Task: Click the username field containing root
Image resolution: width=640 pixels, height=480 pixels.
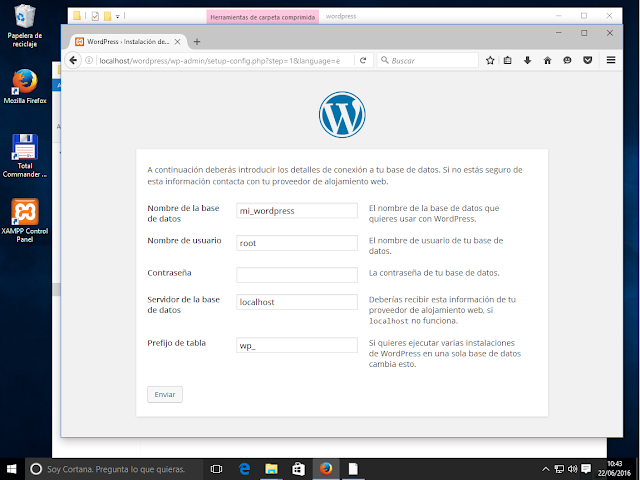Action: pos(297,243)
